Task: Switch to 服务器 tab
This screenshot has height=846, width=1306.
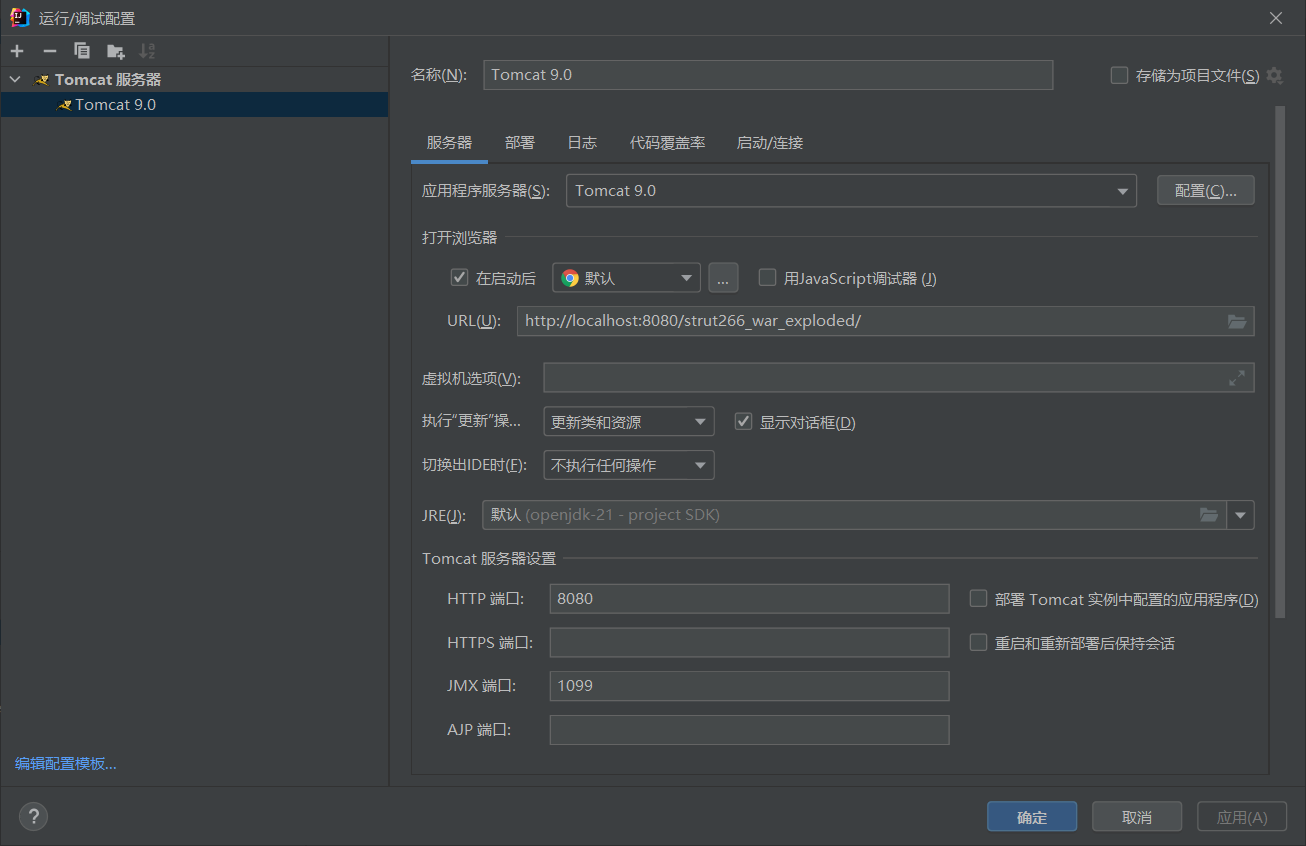Action: click(449, 143)
